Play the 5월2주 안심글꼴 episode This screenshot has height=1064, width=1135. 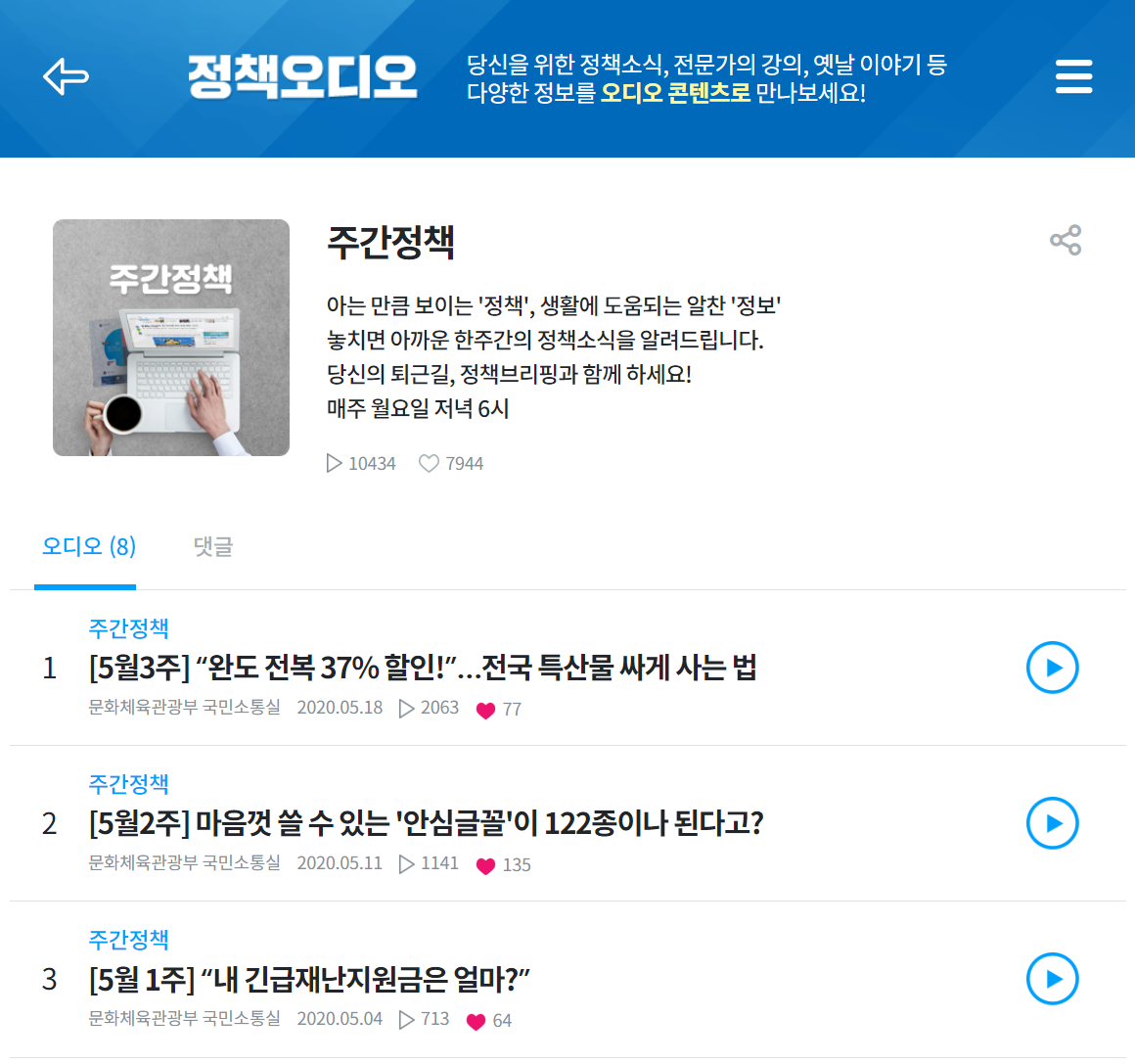1053,823
